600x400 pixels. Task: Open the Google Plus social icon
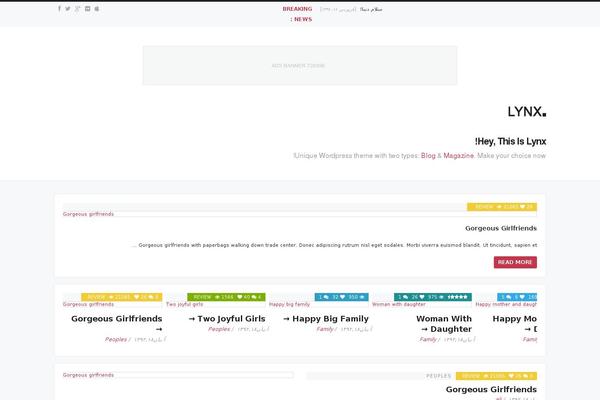click(77, 8)
